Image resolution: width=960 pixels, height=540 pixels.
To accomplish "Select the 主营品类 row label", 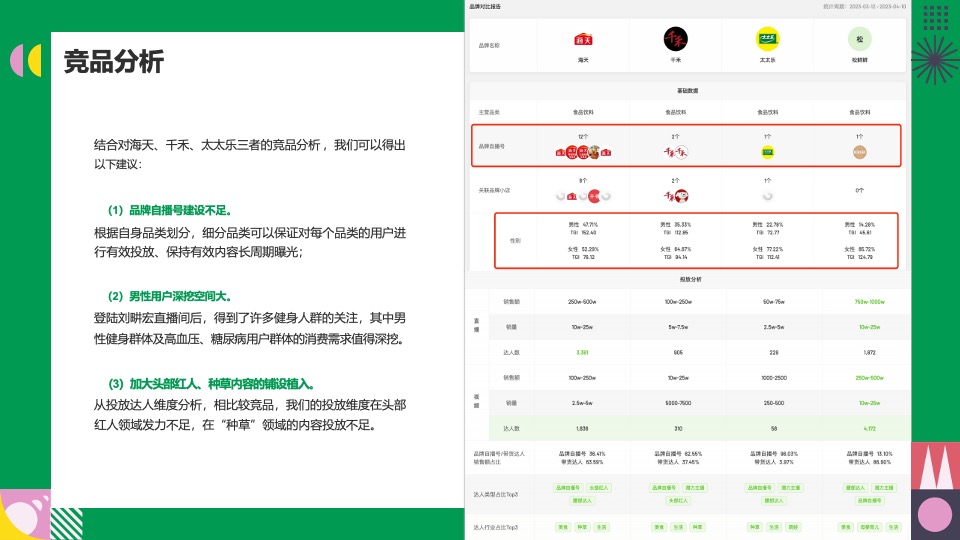I will (x=489, y=113).
